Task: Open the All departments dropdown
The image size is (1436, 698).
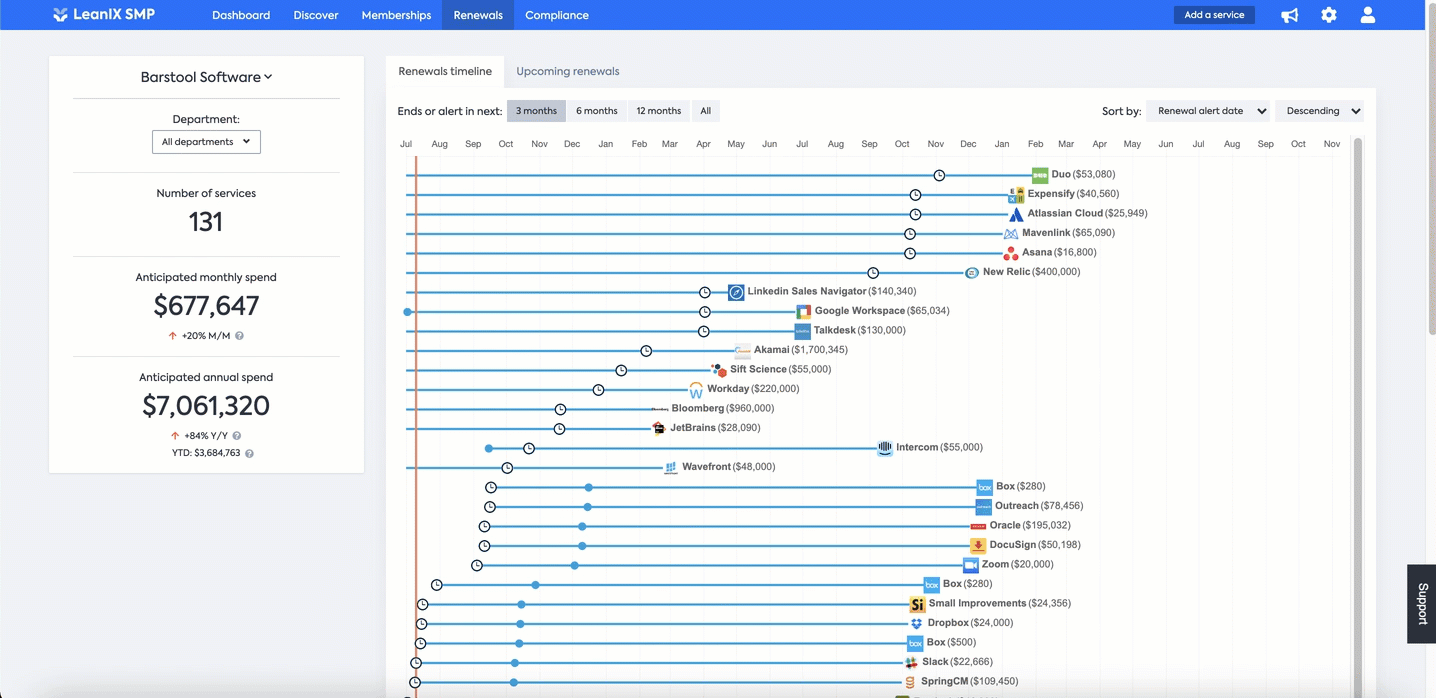Action: pos(206,142)
